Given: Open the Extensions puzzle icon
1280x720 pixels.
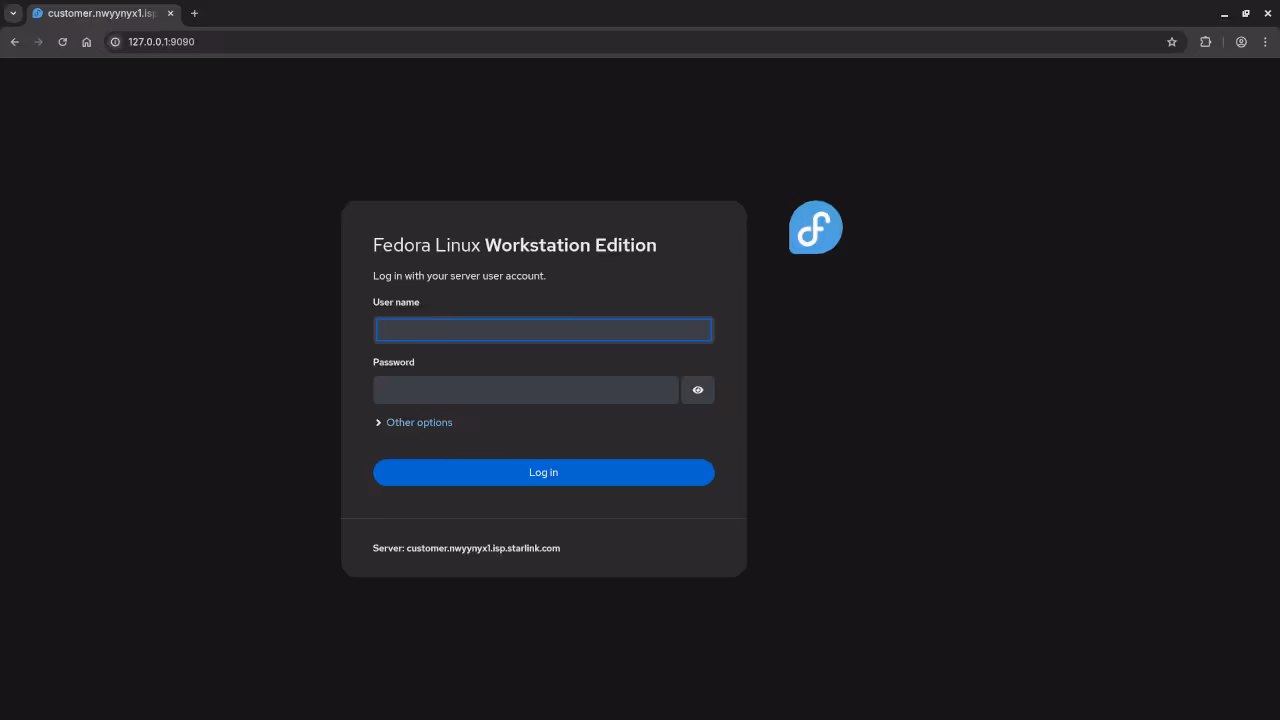Looking at the screenshot, I should click(x=1205, y=42).
